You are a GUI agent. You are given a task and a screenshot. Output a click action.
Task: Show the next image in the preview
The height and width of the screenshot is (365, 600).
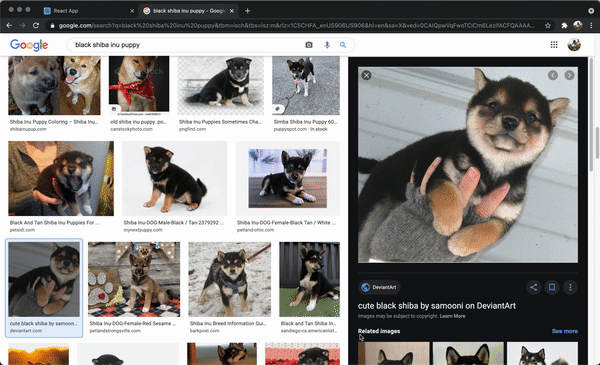569,75
